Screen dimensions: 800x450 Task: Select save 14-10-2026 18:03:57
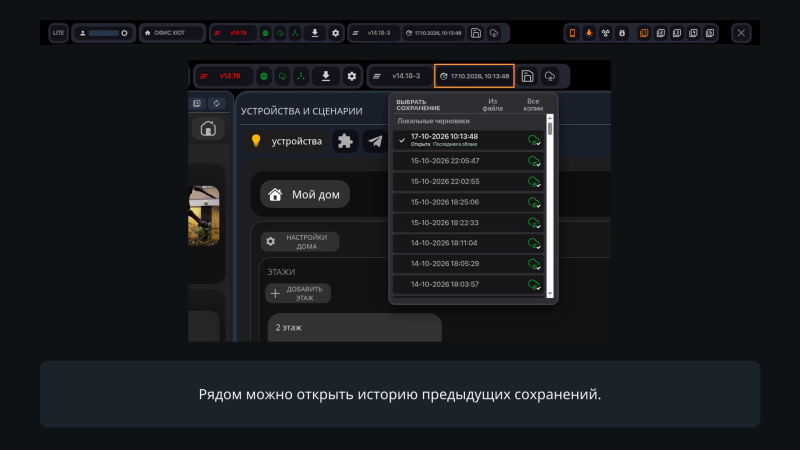(x=468, y=284)
